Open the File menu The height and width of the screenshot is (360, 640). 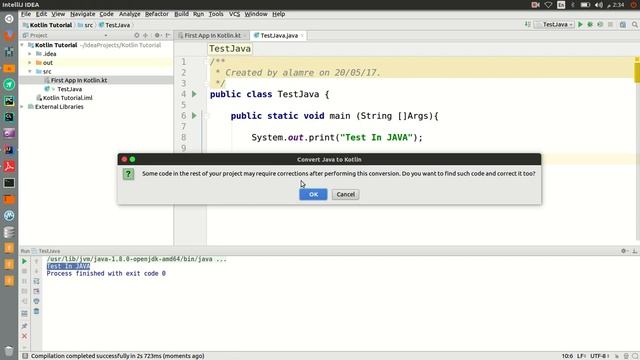pyautogui.click(x=26, y=14)
